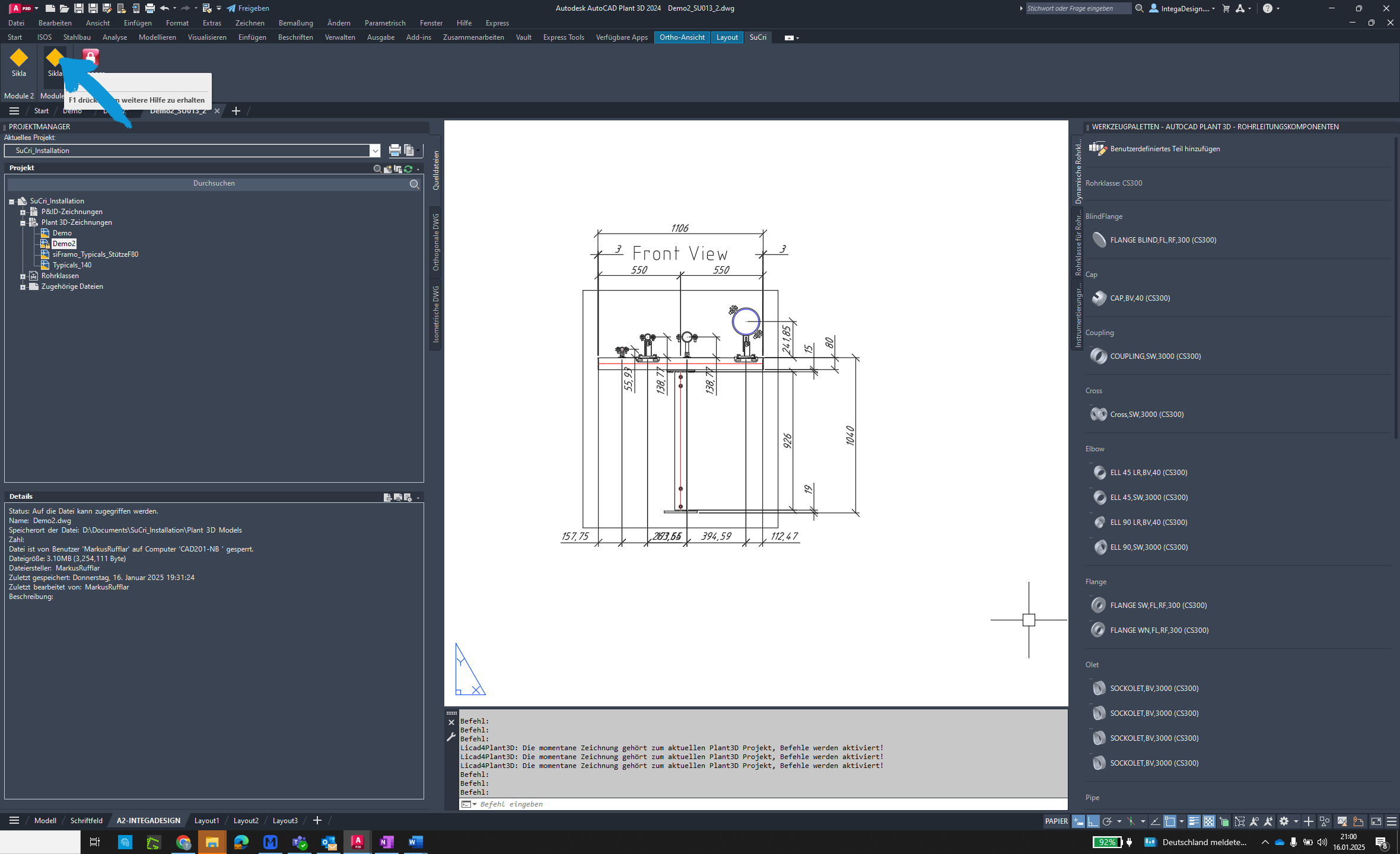Toggle dynamic input in status bar
Image resolution: width=1400 pixels, height=854 pixels.
(1078, 821)
